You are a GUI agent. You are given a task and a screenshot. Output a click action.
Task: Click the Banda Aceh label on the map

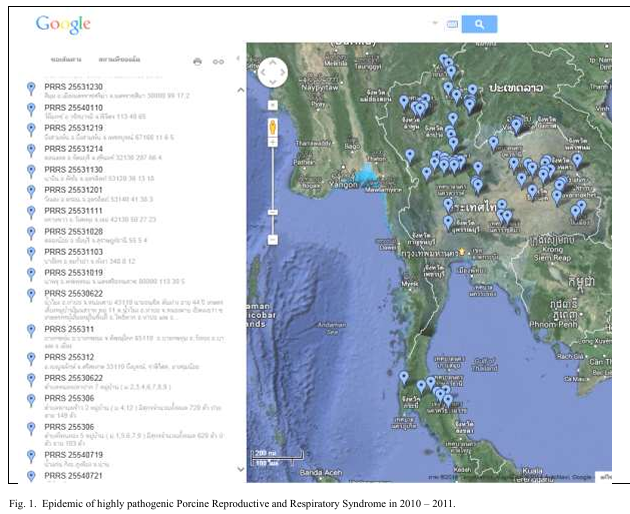coord(321,473)
